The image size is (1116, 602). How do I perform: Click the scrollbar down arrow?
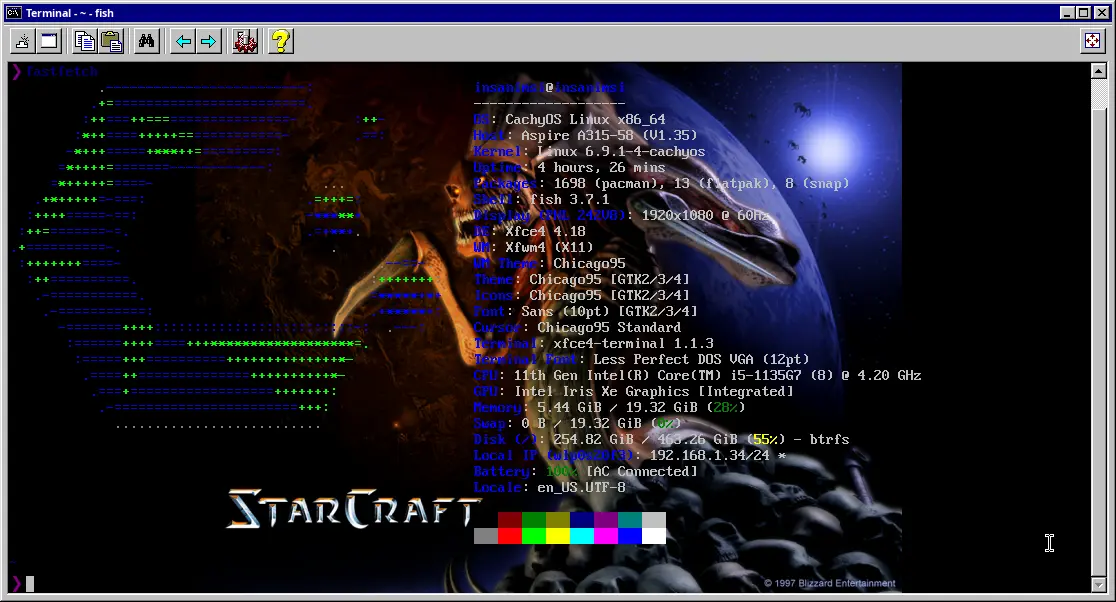(1098, 585)
